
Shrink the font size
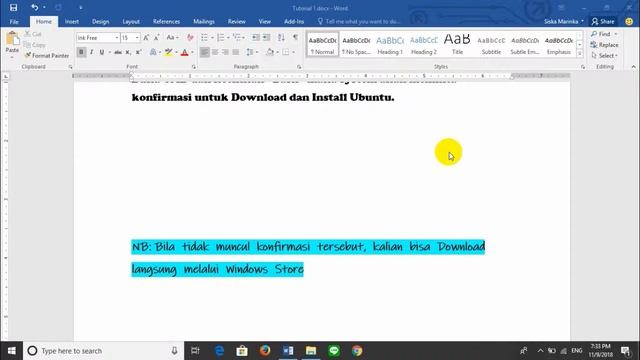click(x=156, y=38)
